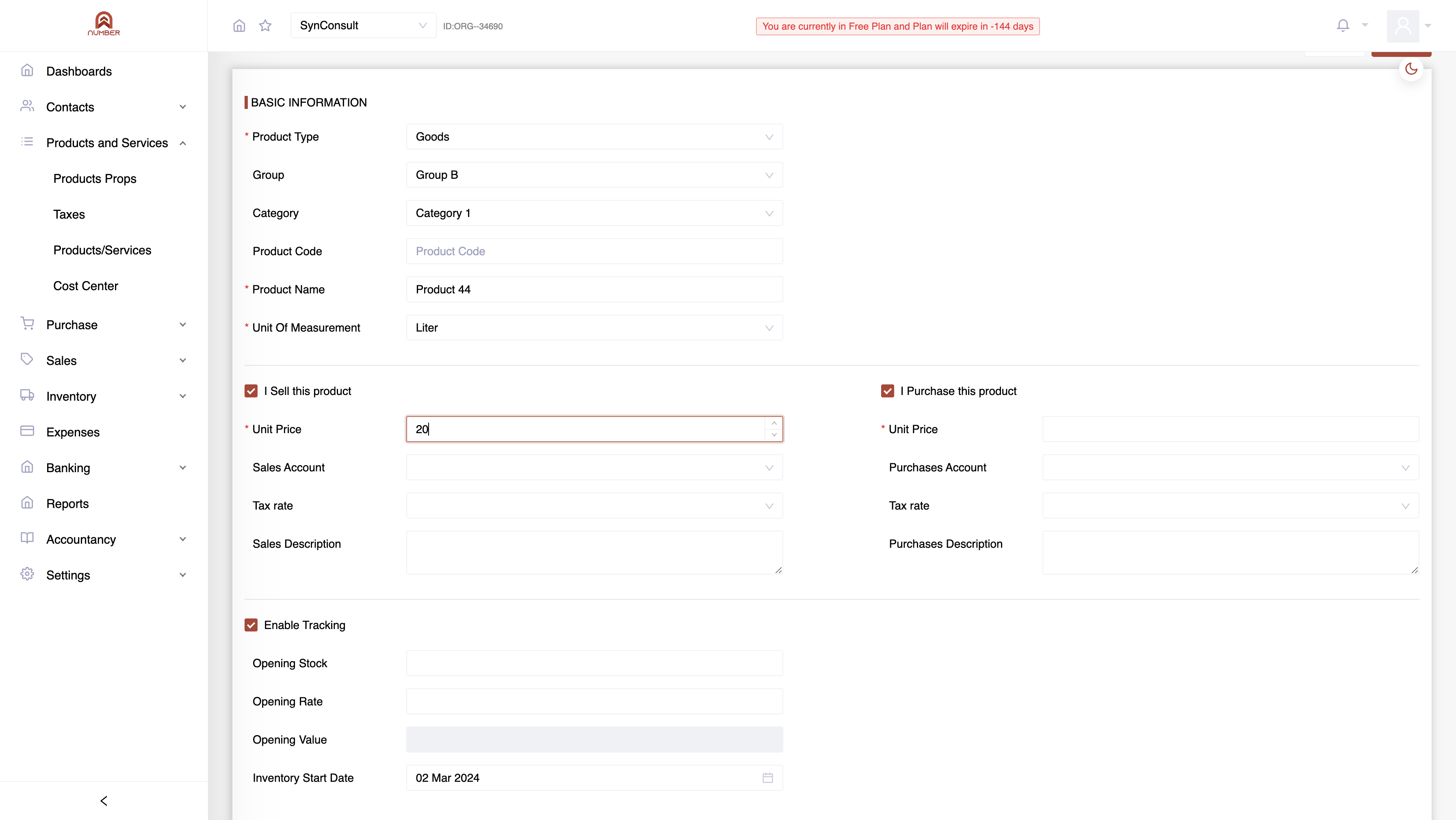The width and height of the screenshot is (1456, 820).
Task: Open the Unit Of Measurement dropdown
Action: click(594, 328)
